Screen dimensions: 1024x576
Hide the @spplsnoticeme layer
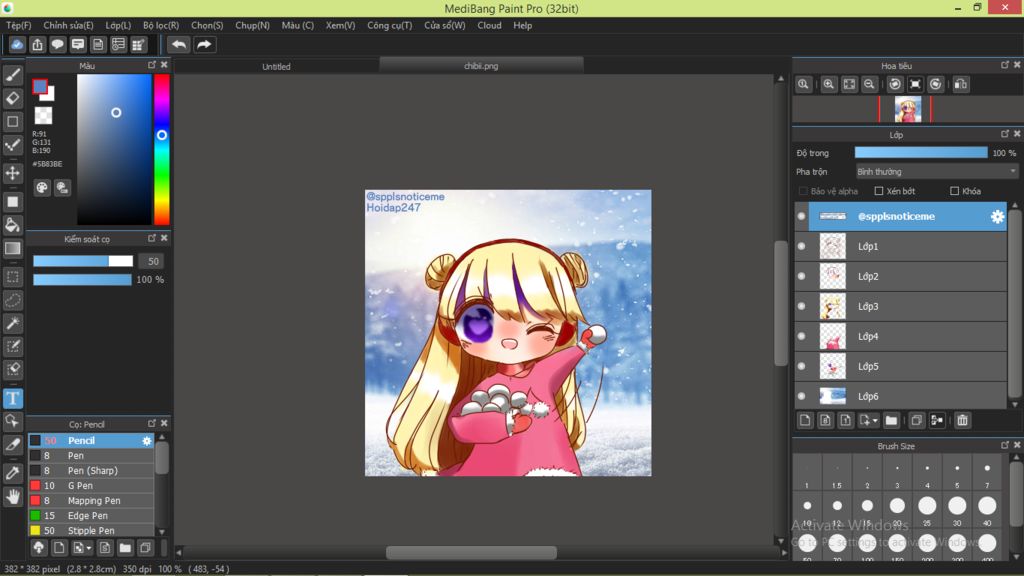[801, 216]
